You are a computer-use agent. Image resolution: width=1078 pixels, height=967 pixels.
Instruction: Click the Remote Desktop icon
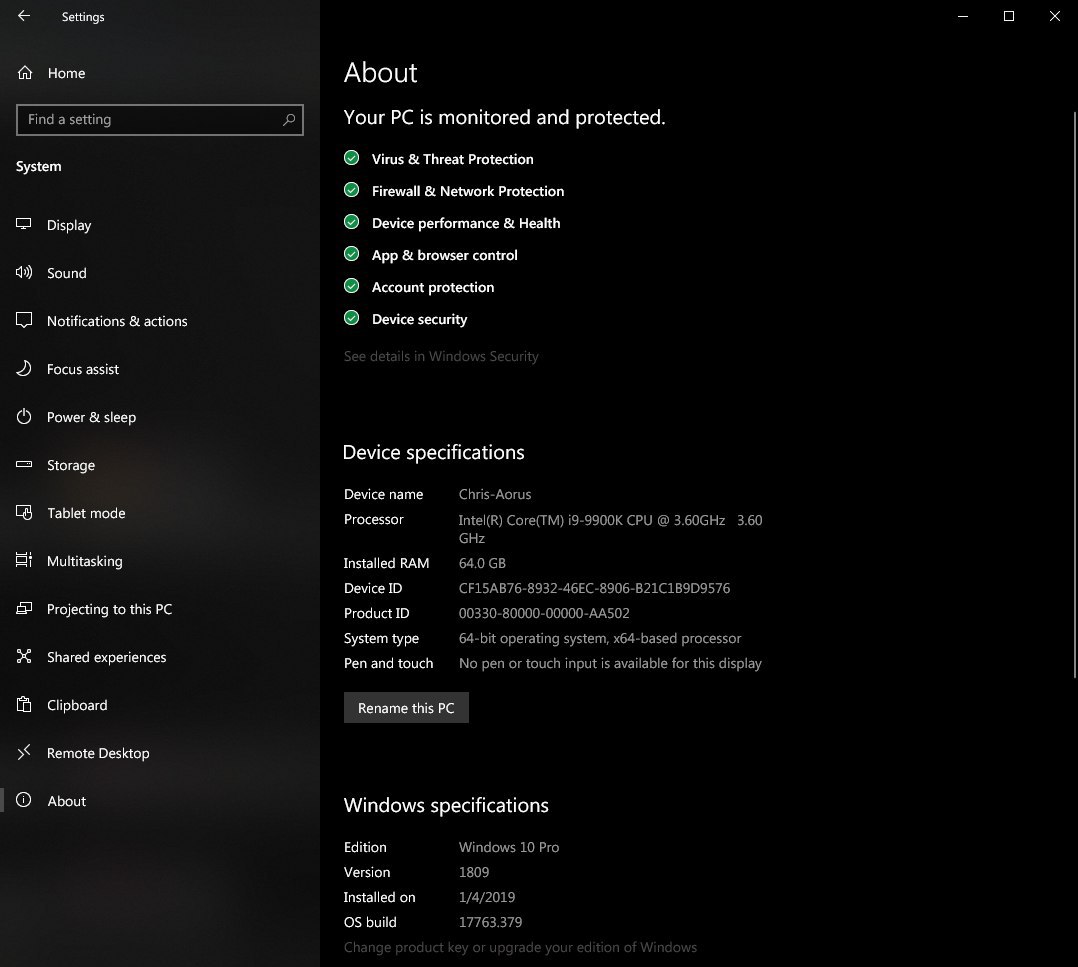pos(24,753)
